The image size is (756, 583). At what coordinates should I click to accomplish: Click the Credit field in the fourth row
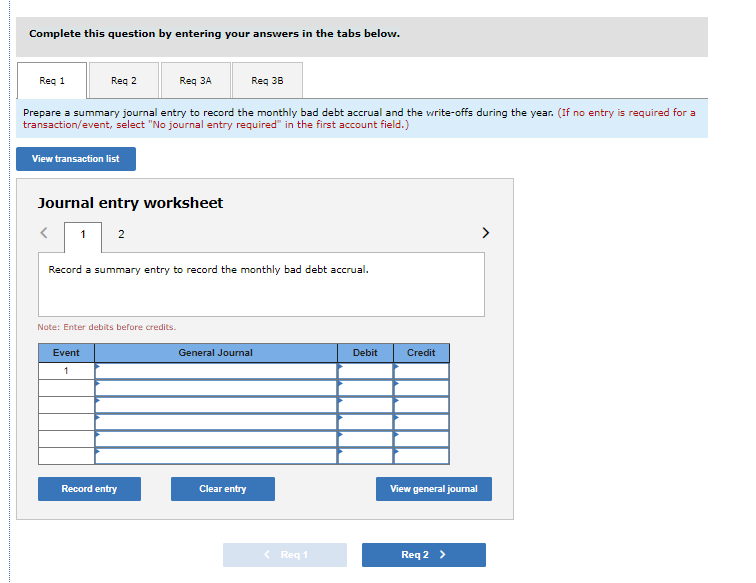click(421, 422)
